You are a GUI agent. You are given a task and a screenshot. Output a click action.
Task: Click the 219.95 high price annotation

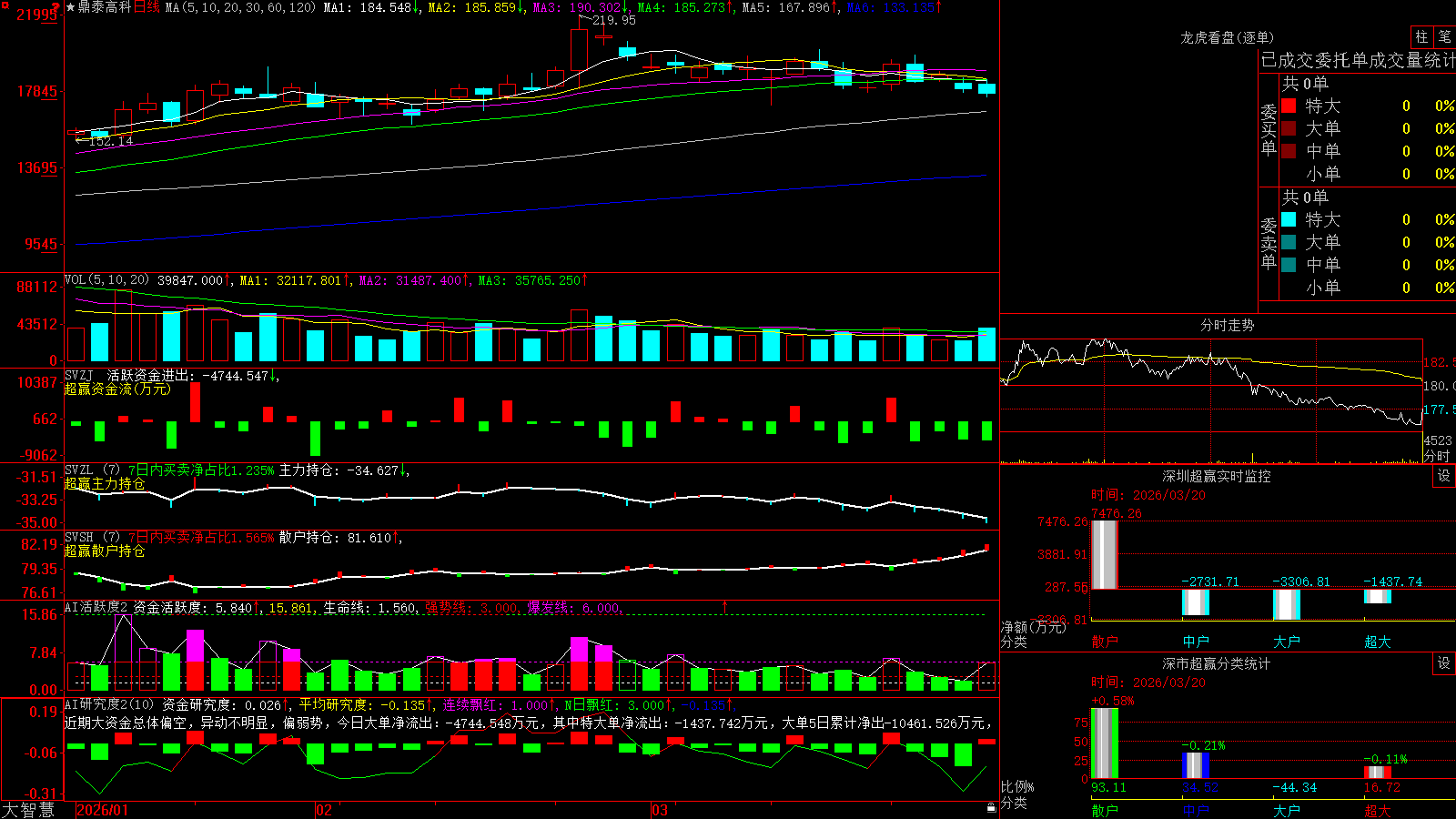[614, 20]
